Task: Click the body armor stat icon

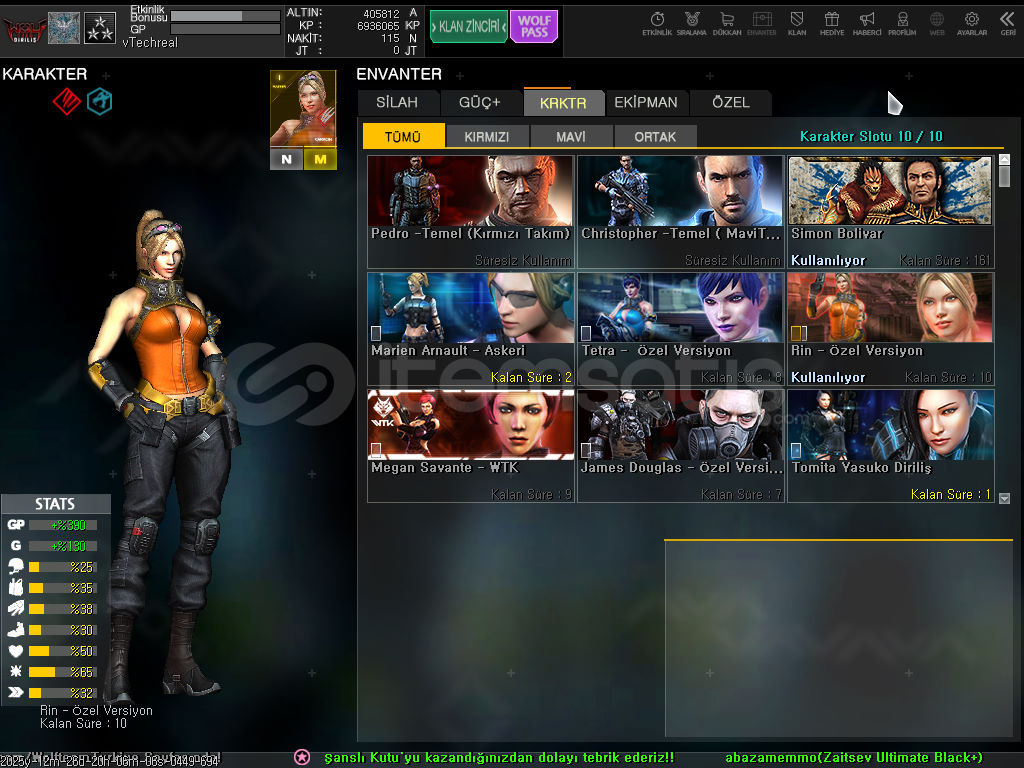Action: pyautogui.click(x=16, y=587)
